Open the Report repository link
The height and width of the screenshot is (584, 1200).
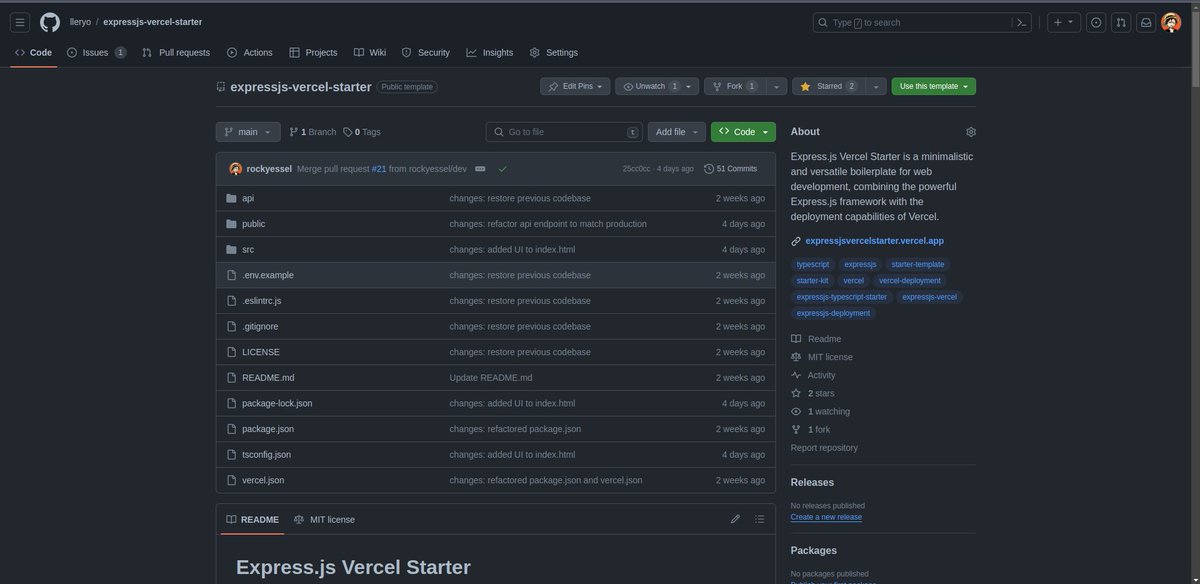coord(824,447)
